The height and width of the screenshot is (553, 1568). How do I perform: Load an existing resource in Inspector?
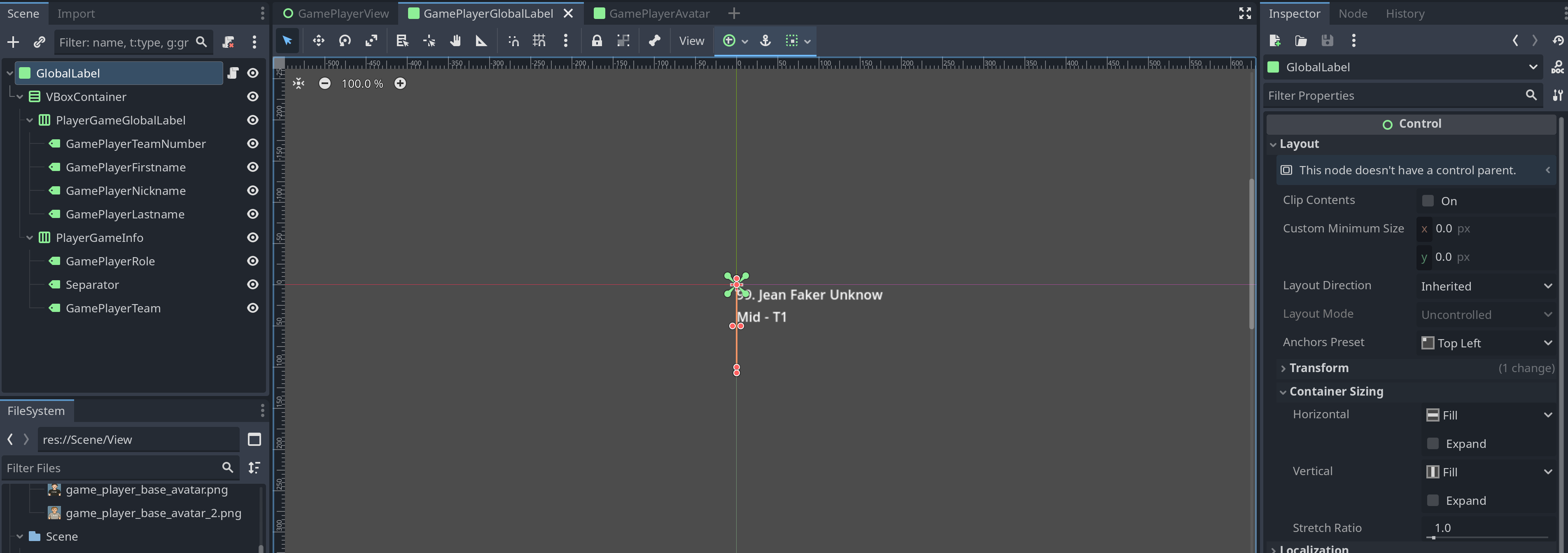pos(1301,41)
